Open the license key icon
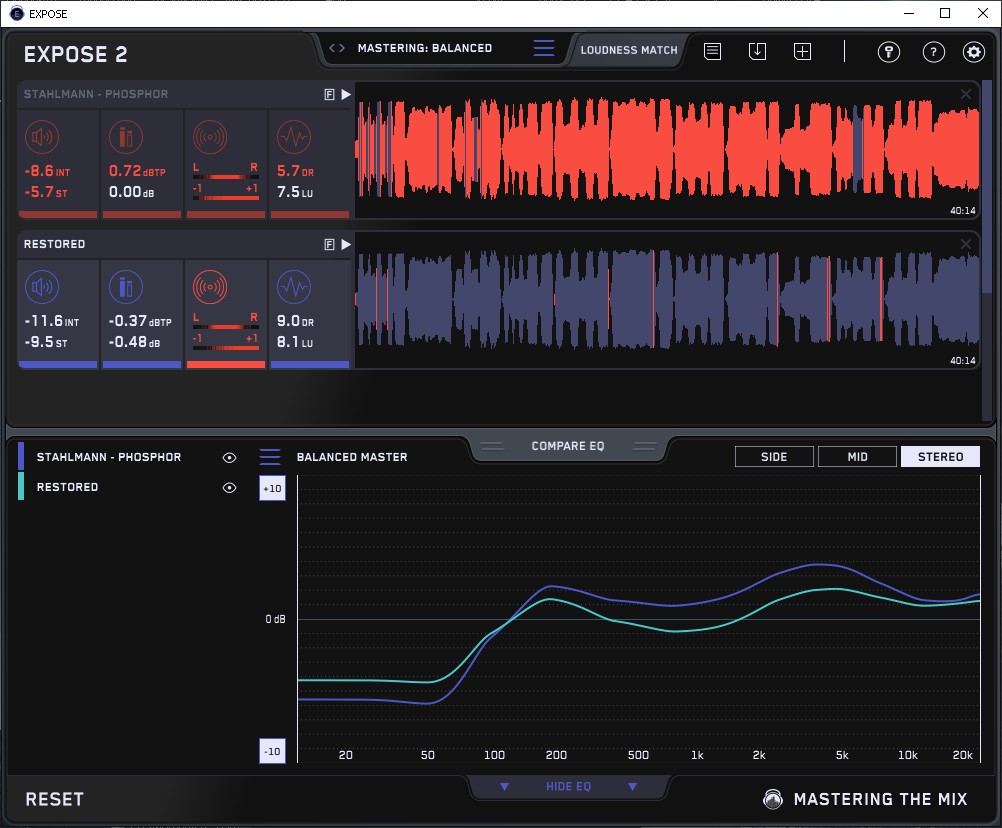Screen dimensions: 1002x828 (889, 52)
